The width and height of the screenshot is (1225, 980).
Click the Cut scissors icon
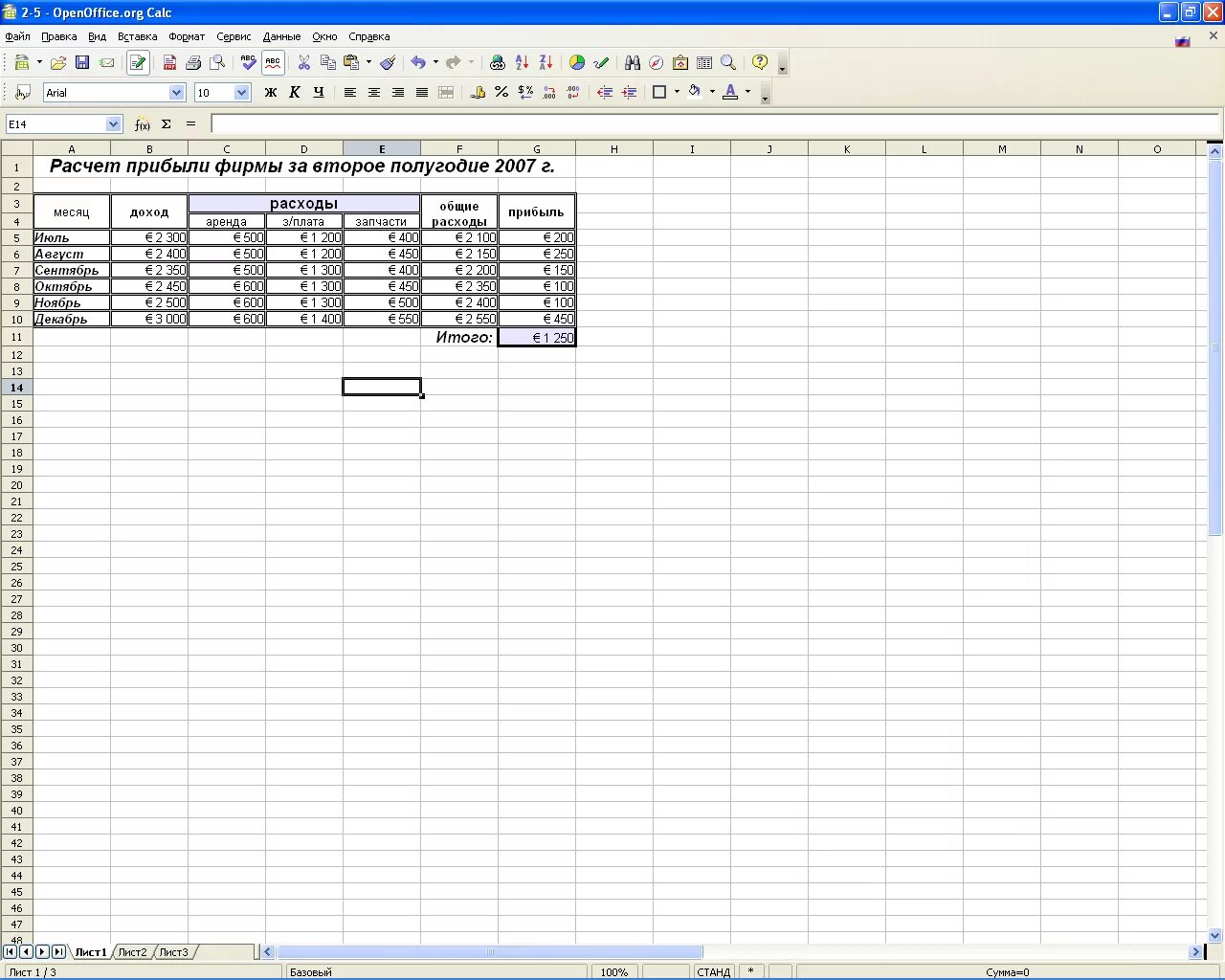tap(304, 62)
